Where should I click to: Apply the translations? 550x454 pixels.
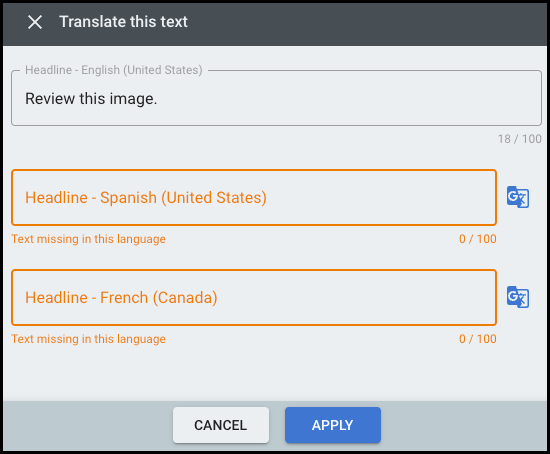click(x=333, y=425)
